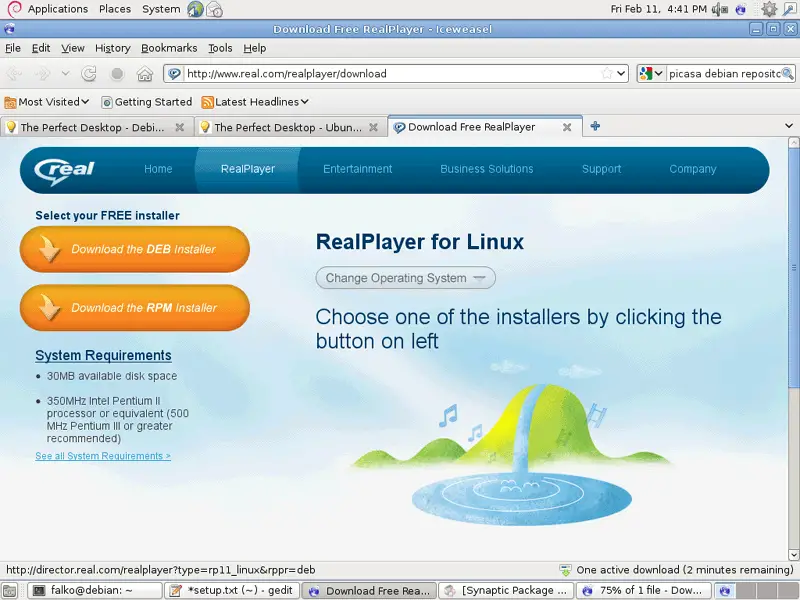
Task: Close the 'The Perfect Desktop - Debi...' tab
Action: [180, 127]
